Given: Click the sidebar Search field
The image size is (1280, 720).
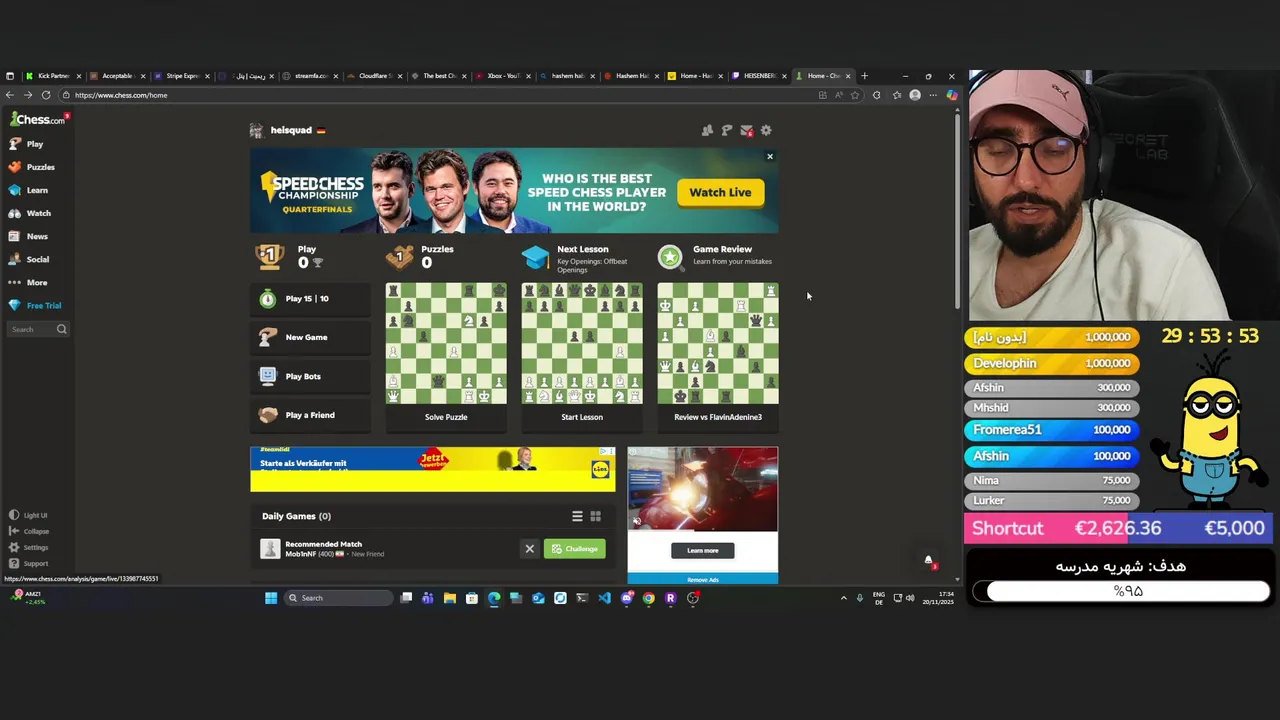Looking at the screenshot, I should 38,329.
